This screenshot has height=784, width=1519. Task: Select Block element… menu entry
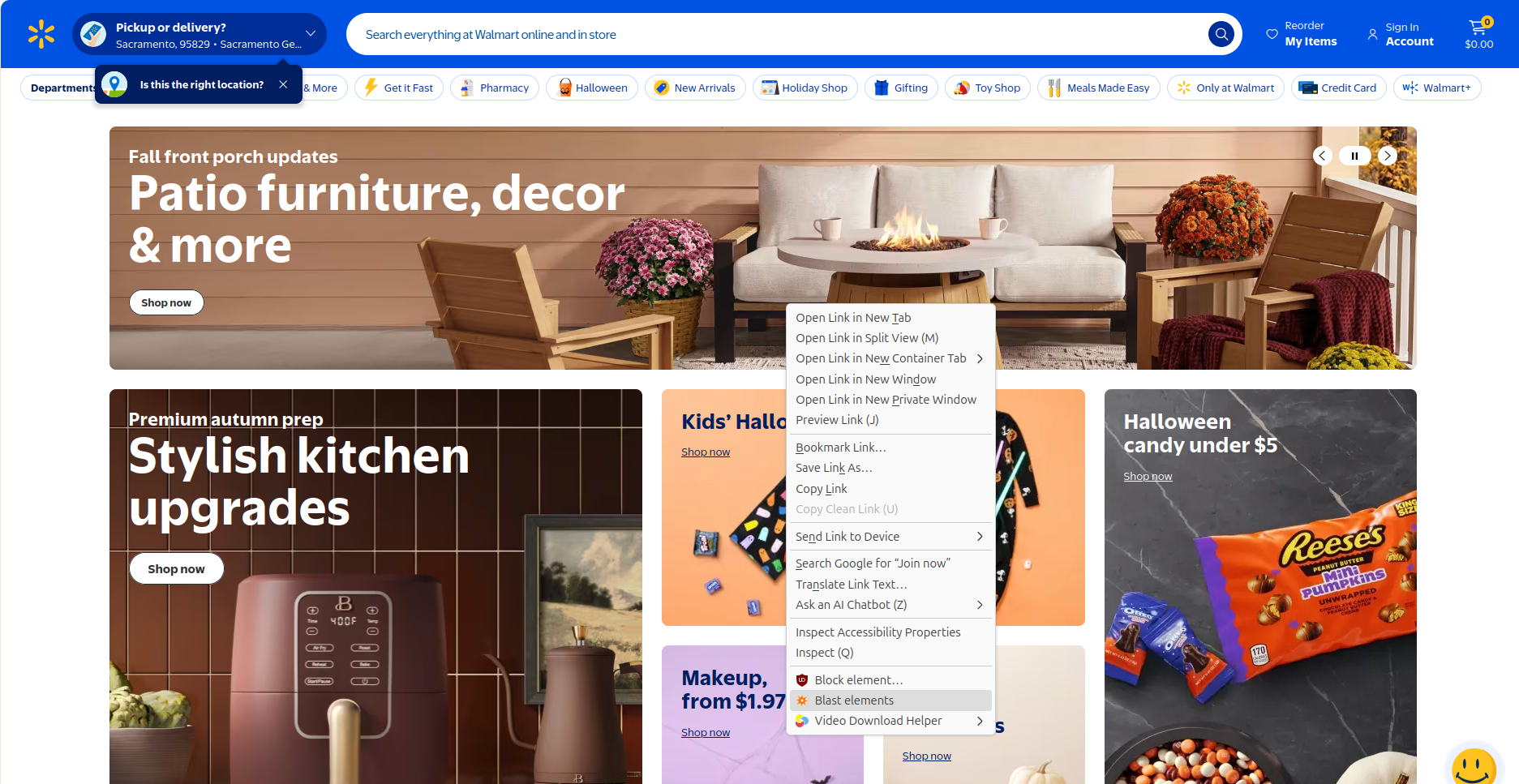pos(890,680)
